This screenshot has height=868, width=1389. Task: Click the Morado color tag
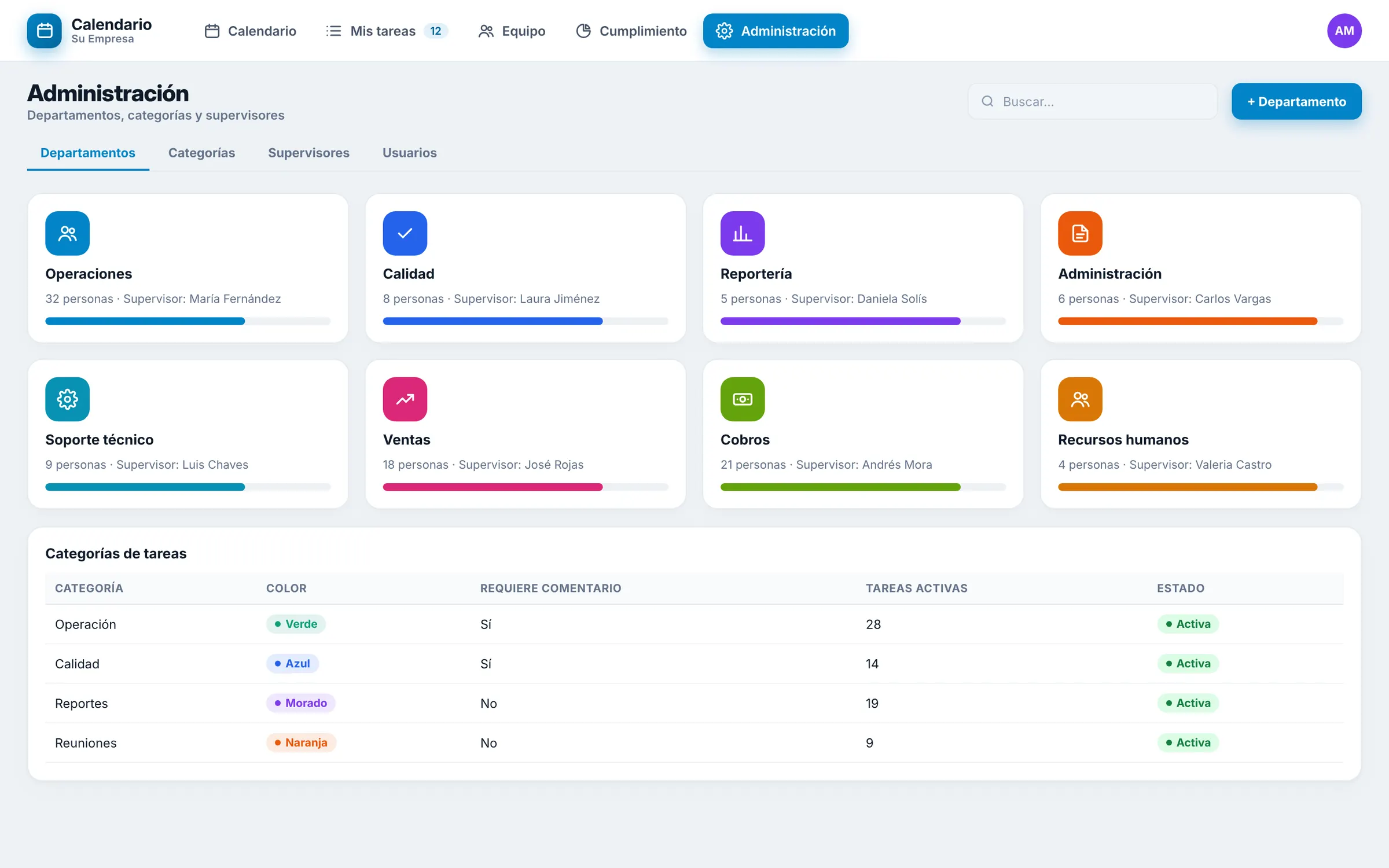click(300, 703)
